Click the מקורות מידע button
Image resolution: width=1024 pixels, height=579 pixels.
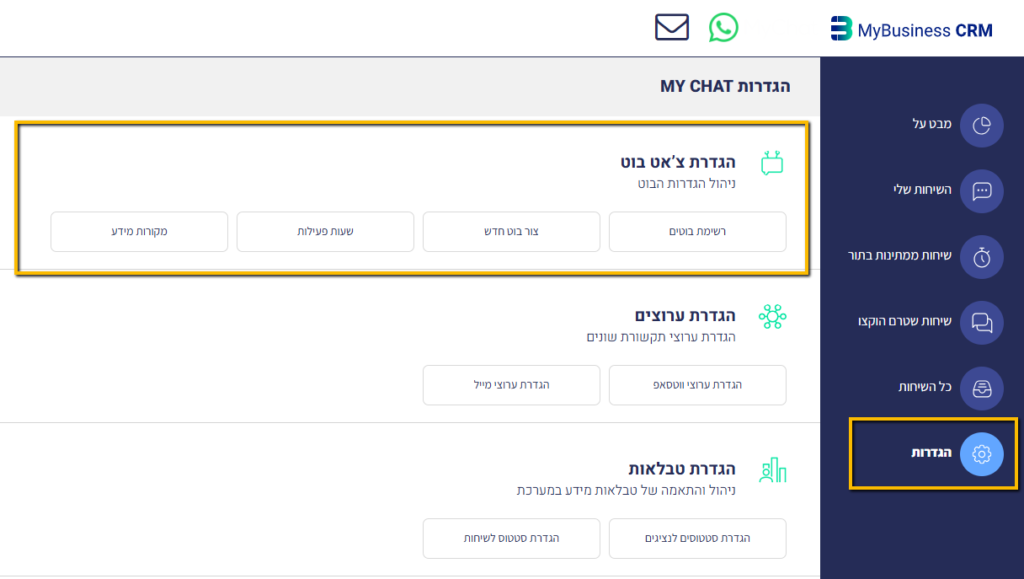139,232
